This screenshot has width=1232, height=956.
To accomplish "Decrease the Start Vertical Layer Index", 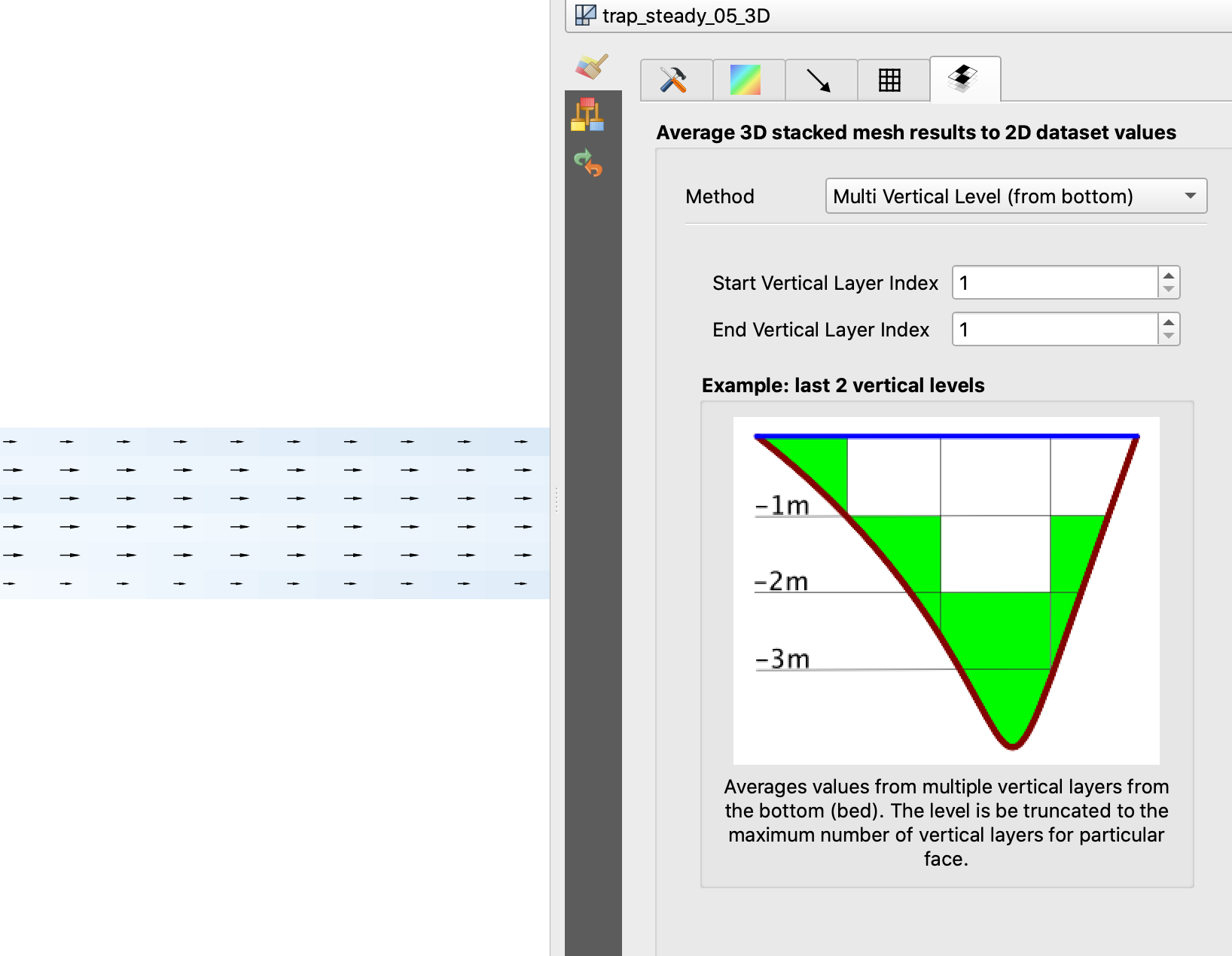I will pos(1168,290).
